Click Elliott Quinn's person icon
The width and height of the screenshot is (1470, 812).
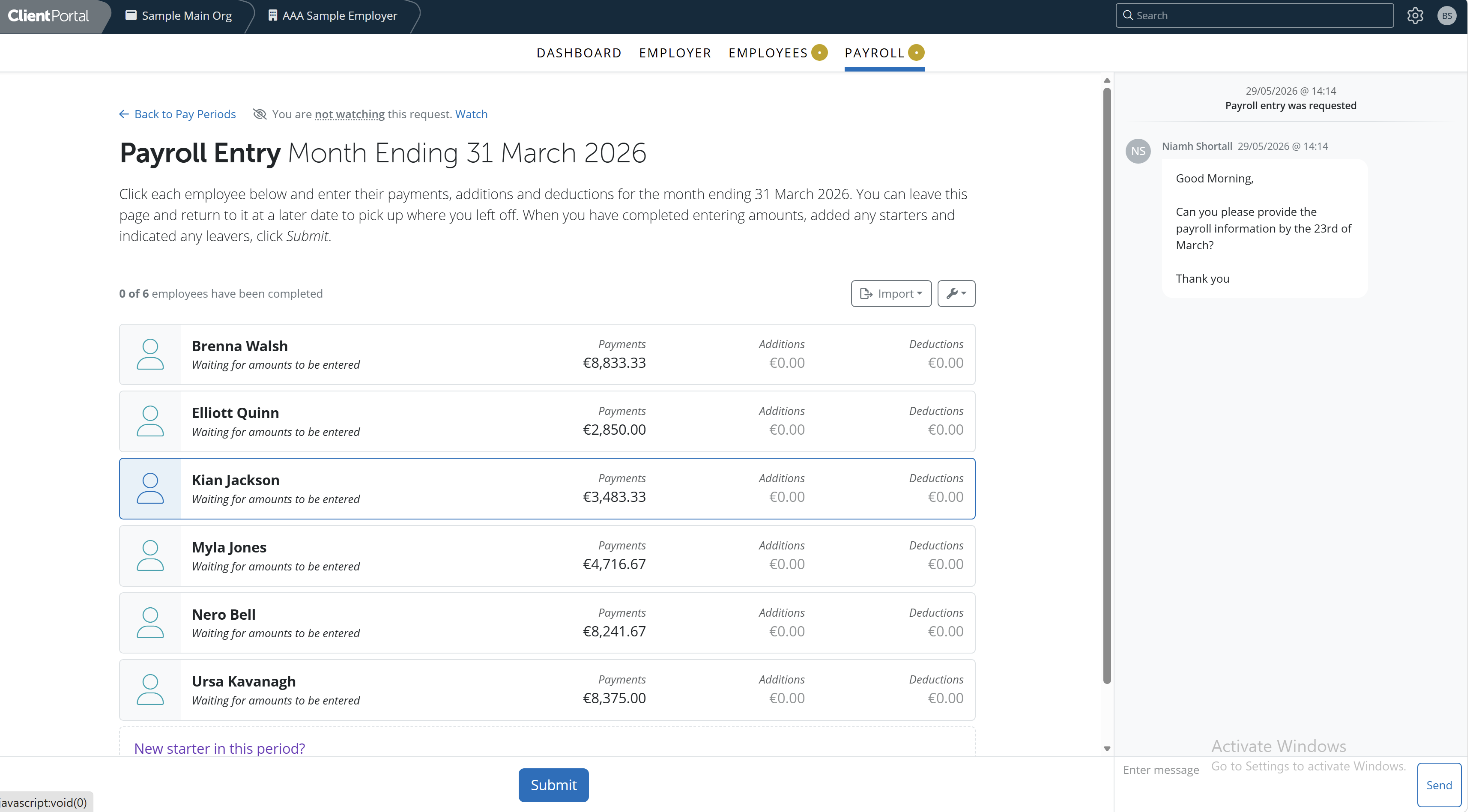pos(150,421)
